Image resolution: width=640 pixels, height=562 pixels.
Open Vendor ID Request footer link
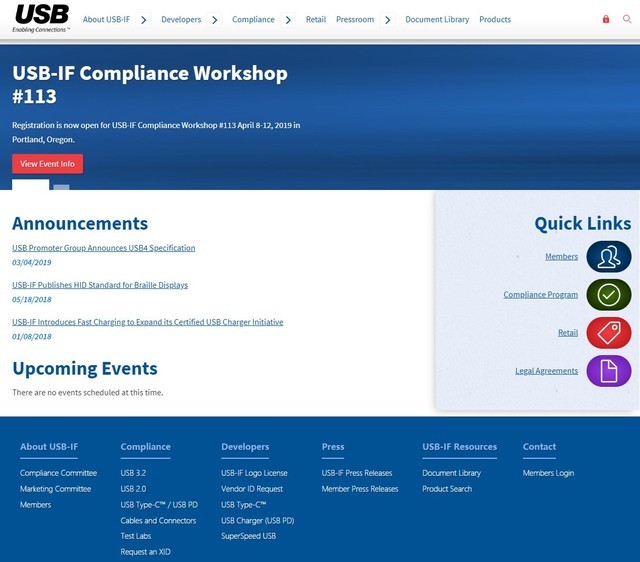(252, 489)
